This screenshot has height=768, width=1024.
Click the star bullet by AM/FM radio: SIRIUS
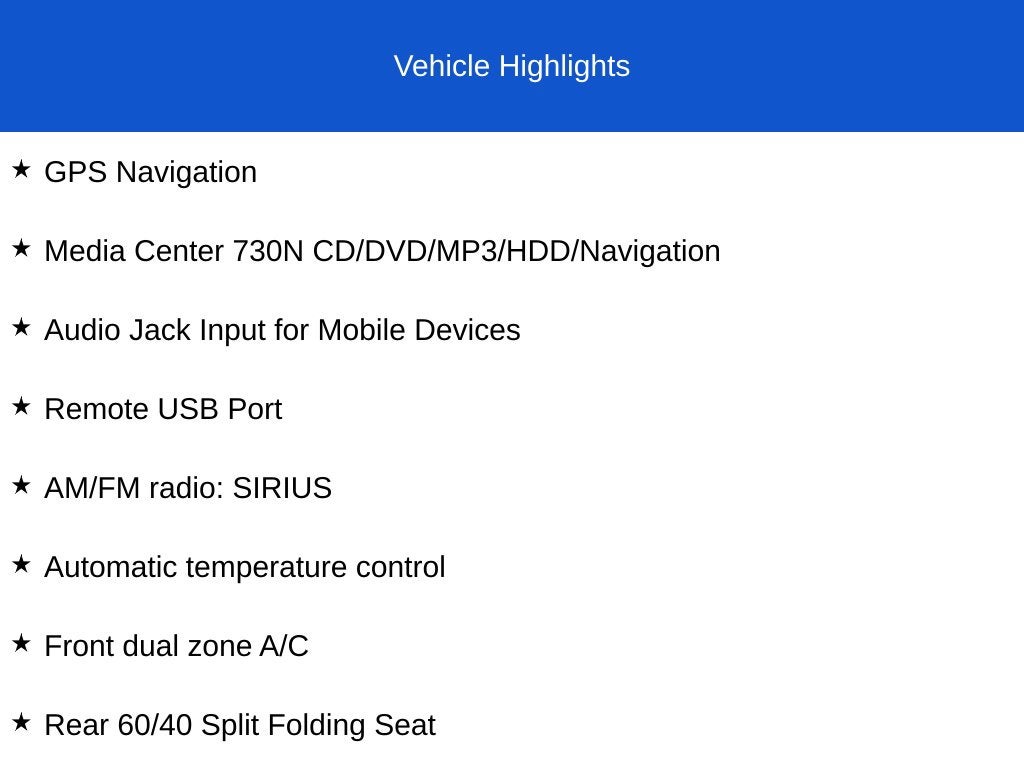pos(21,485)
